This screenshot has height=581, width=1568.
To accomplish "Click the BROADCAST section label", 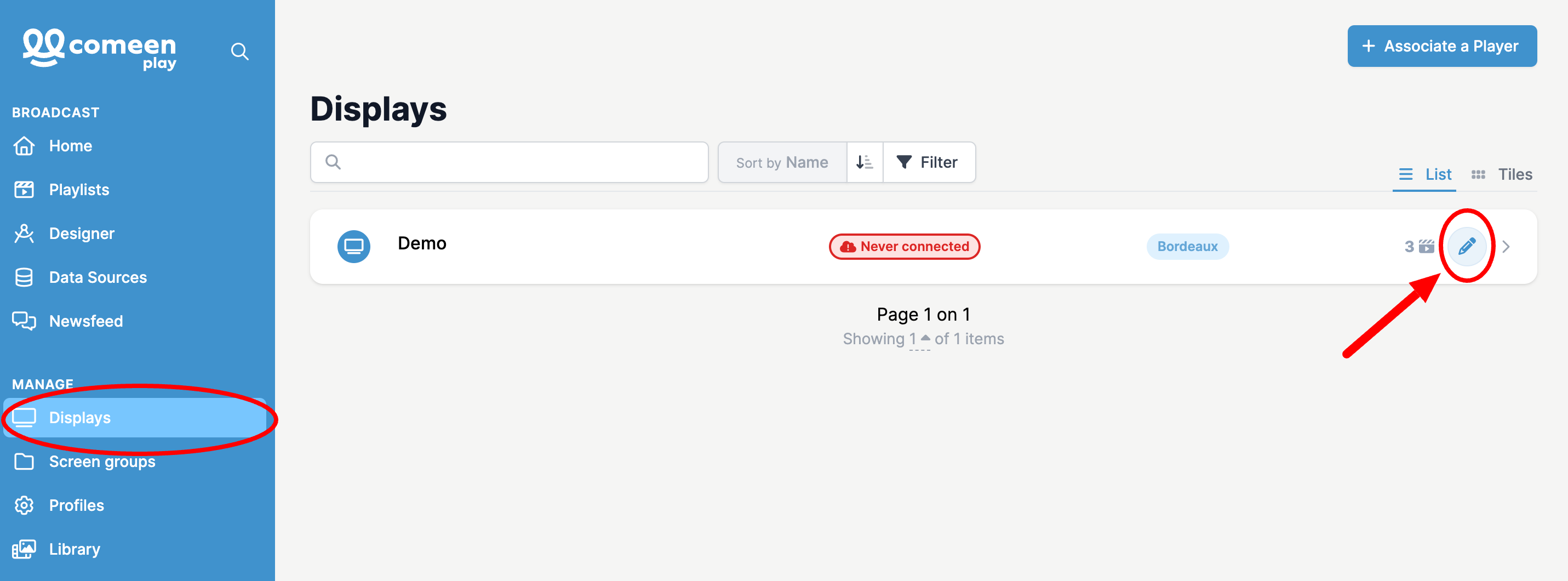I will (x=55, y=113).
